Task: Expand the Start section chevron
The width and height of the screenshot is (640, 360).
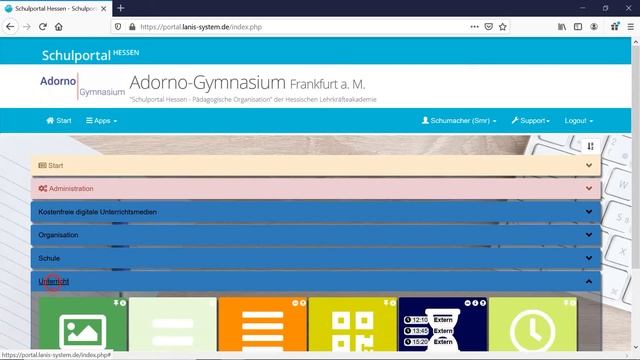Action: (589, 165)
